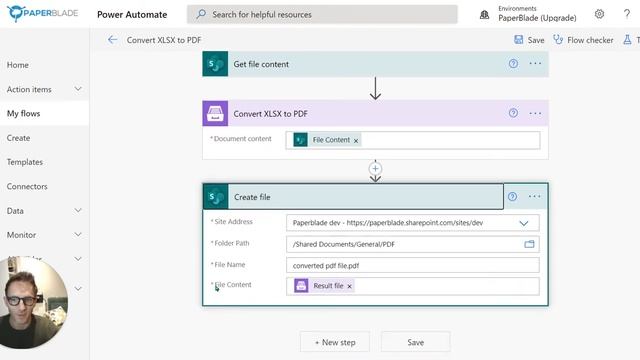
Task: Open the more menu on Convert XLSX to PDF
Action: point(535,113)
